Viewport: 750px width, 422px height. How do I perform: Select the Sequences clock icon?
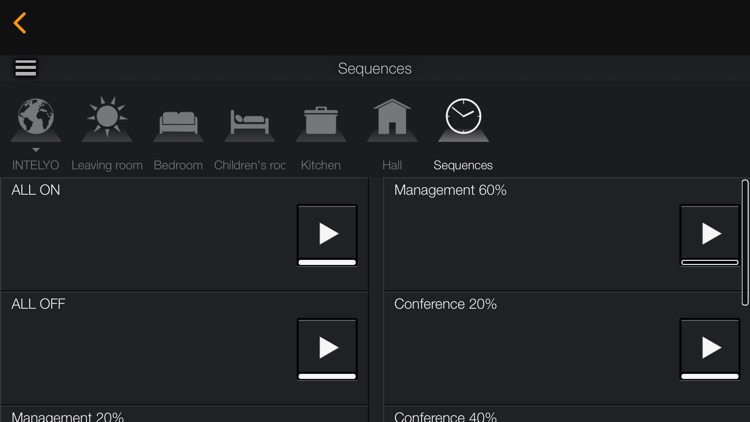pyautogui.click(x=463, y=116)
